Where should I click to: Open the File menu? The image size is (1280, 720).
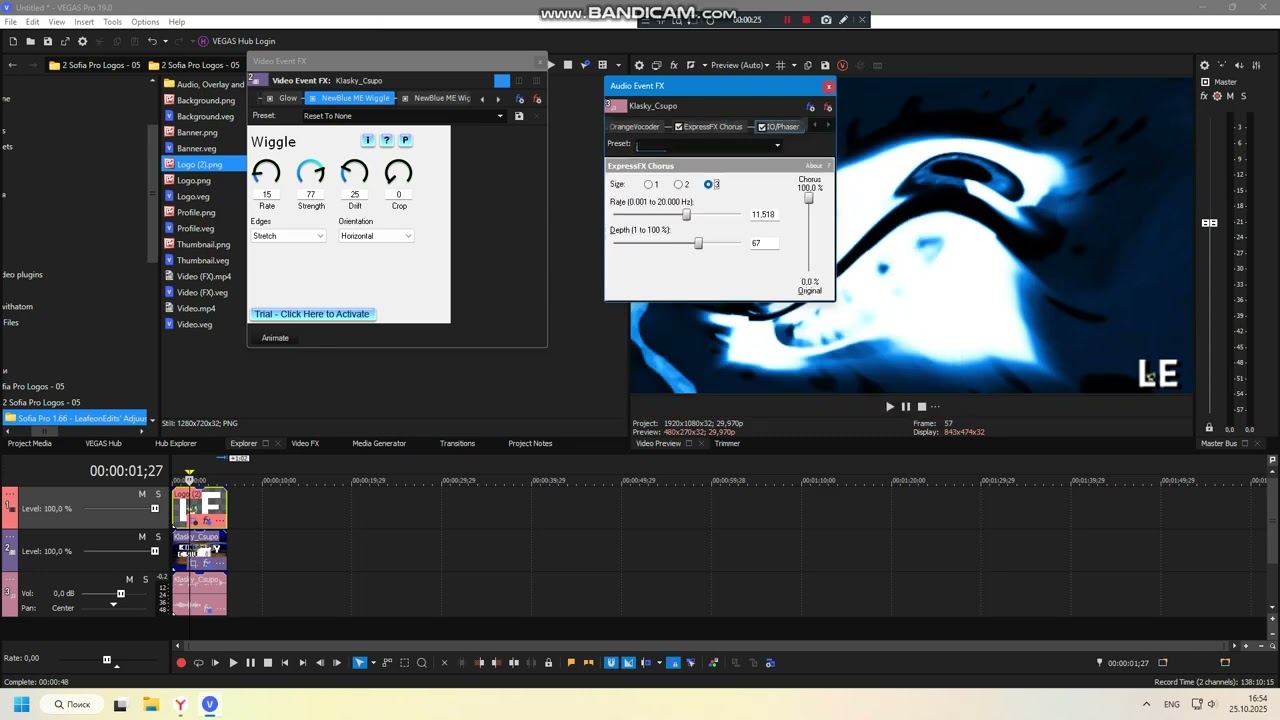tap(10, 22)
